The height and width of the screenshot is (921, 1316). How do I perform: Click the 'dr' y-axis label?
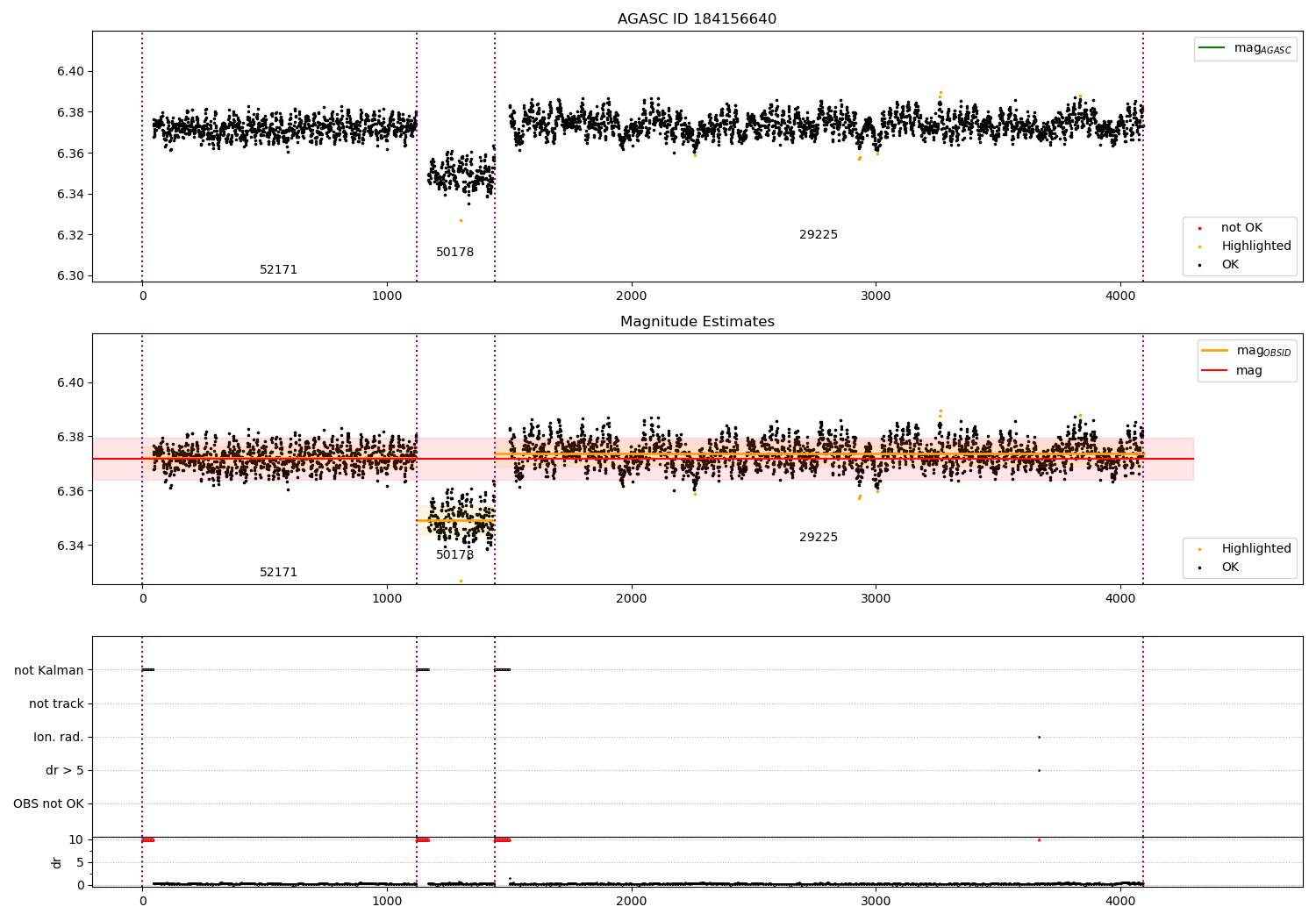[x=57, y=862]
